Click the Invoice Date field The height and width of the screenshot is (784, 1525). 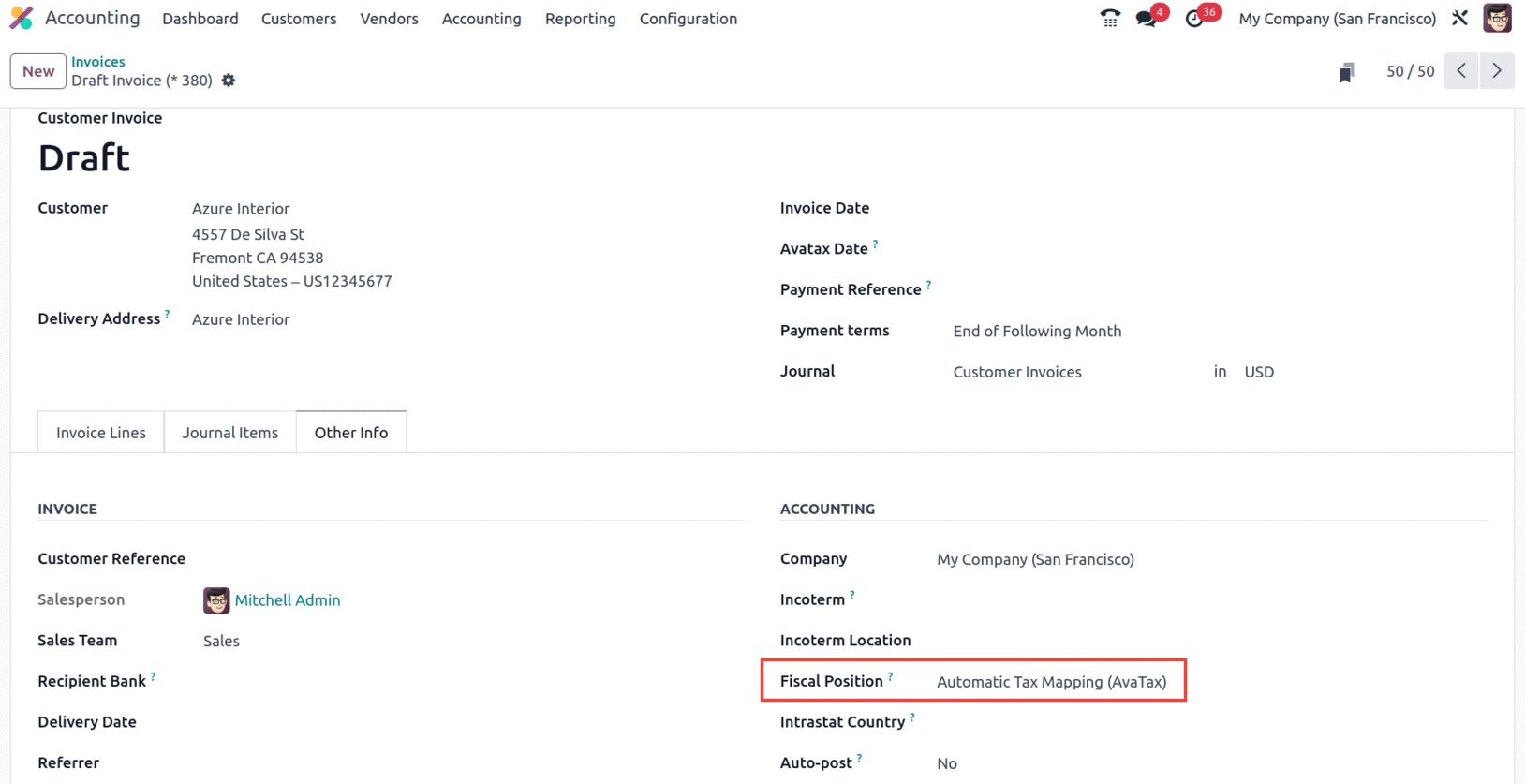1220,208
